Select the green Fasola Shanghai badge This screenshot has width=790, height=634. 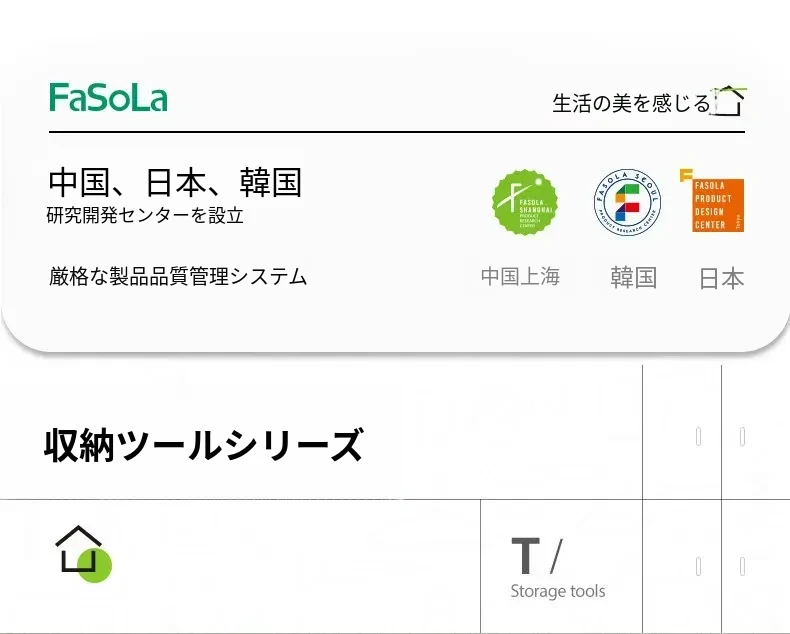[525, 203]
